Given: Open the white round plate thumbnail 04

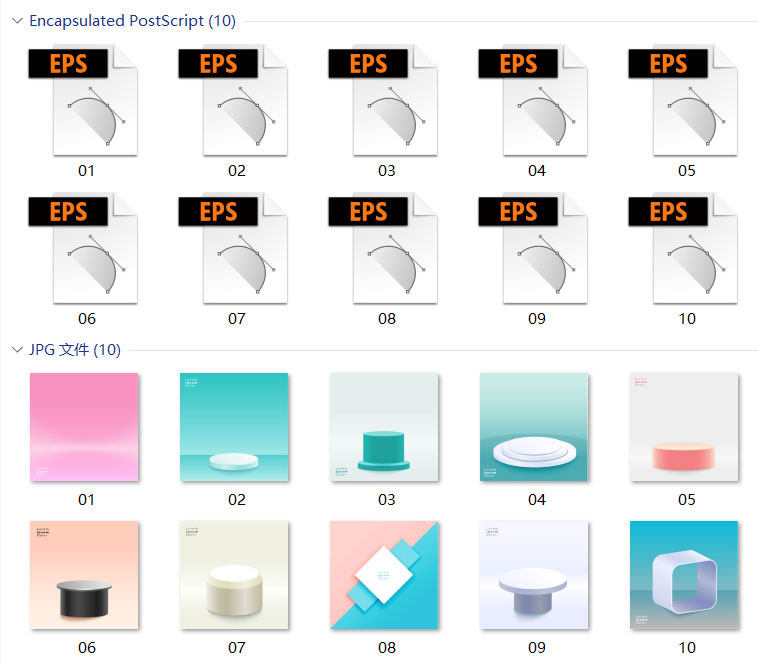Looking at the screenshot, I should (534, 427).
